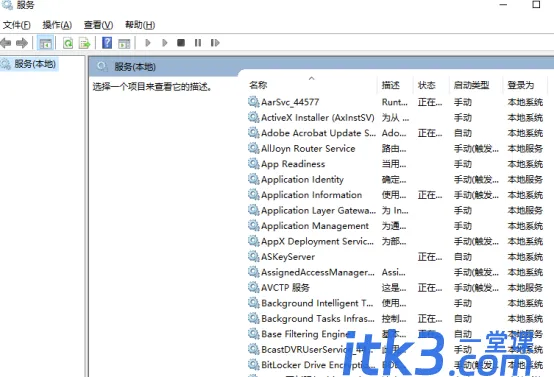554x377 pixels.
Task: Sort by the 描述 column header
Action: point(395,85)
